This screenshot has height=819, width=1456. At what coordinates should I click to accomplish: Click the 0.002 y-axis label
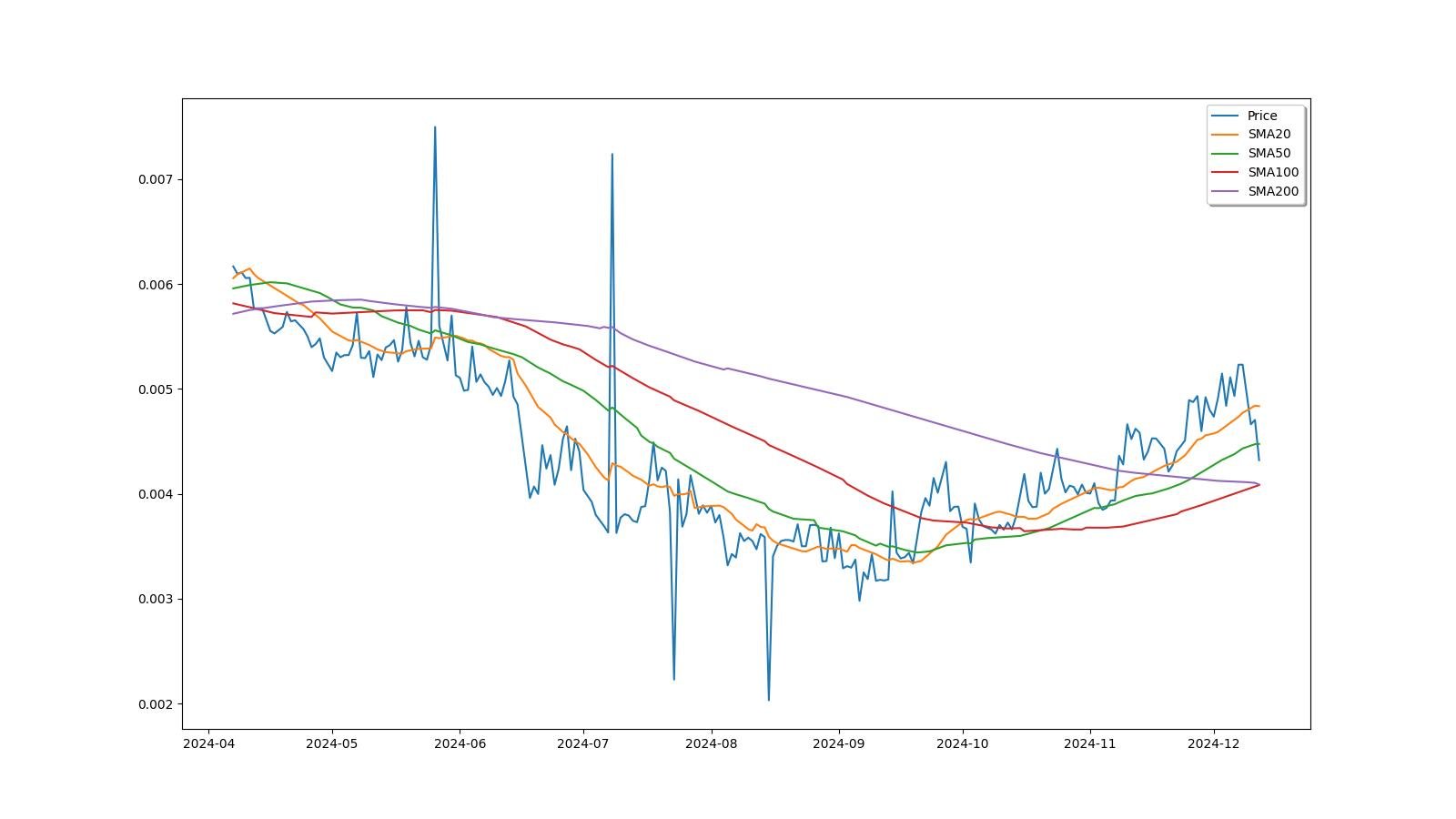click(156, 704)
